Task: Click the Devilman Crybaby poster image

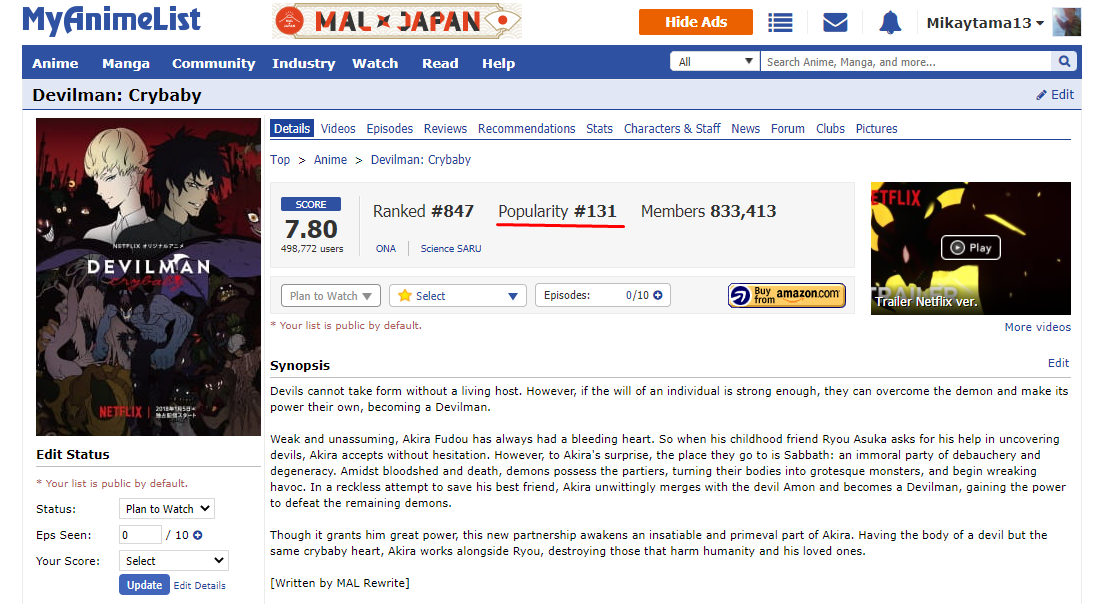Action: (149, 277)
